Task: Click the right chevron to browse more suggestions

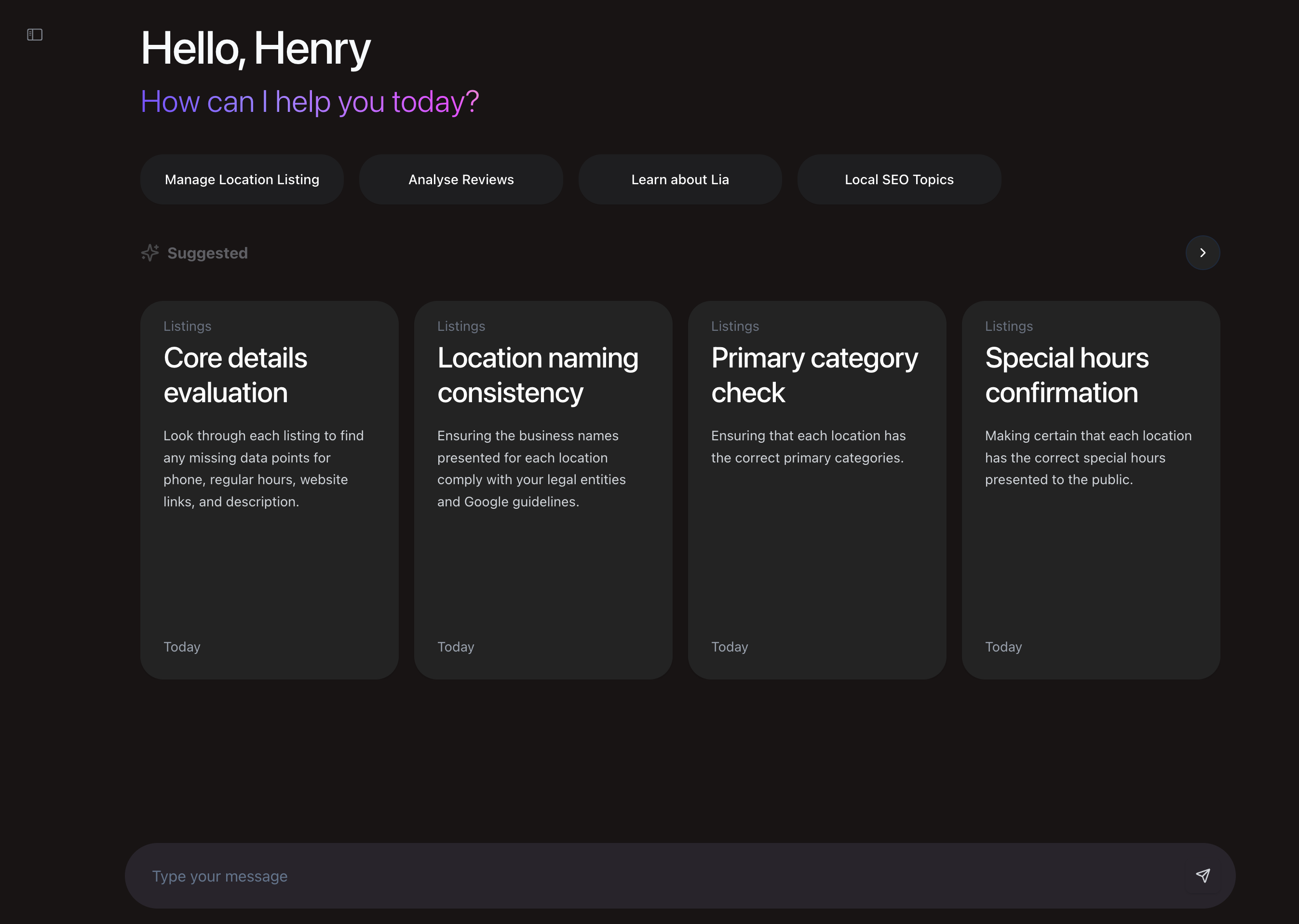Action: click(1202, 252)
